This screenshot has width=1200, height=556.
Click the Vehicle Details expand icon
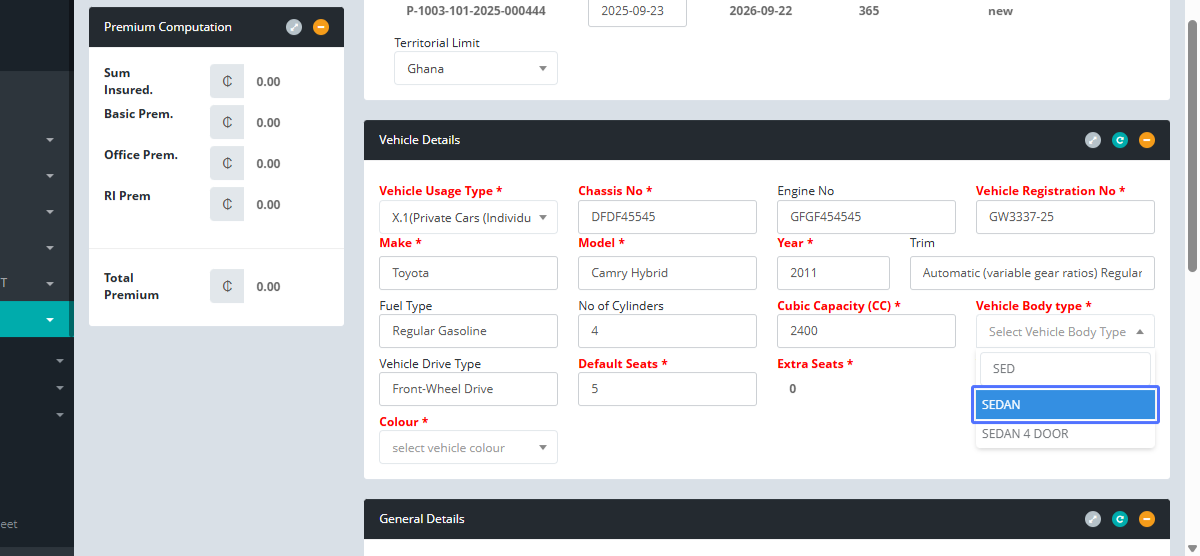pyautogui.click(x=1093, y=140)
